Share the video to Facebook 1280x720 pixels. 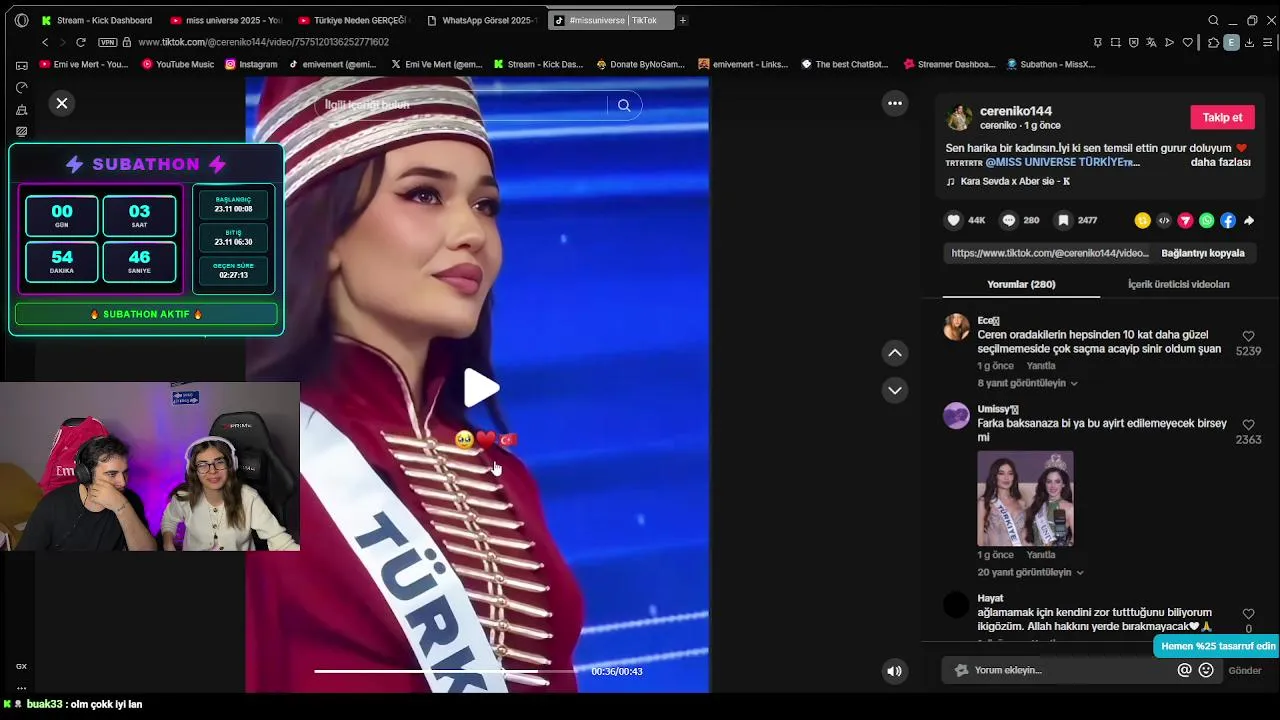pyautogui.click(x=1228, y=220)
